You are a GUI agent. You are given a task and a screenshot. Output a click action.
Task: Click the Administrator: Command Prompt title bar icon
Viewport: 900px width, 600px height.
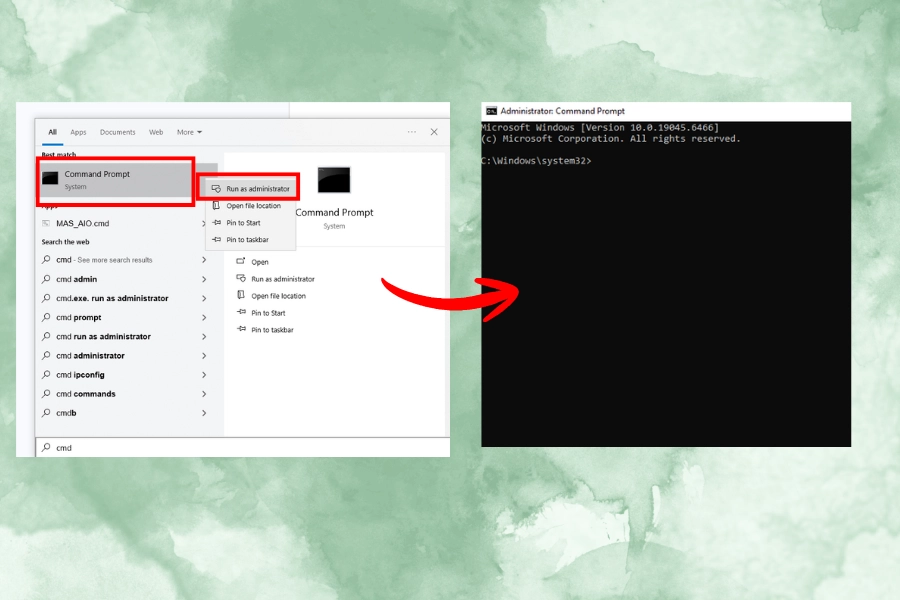coord(491,111)
